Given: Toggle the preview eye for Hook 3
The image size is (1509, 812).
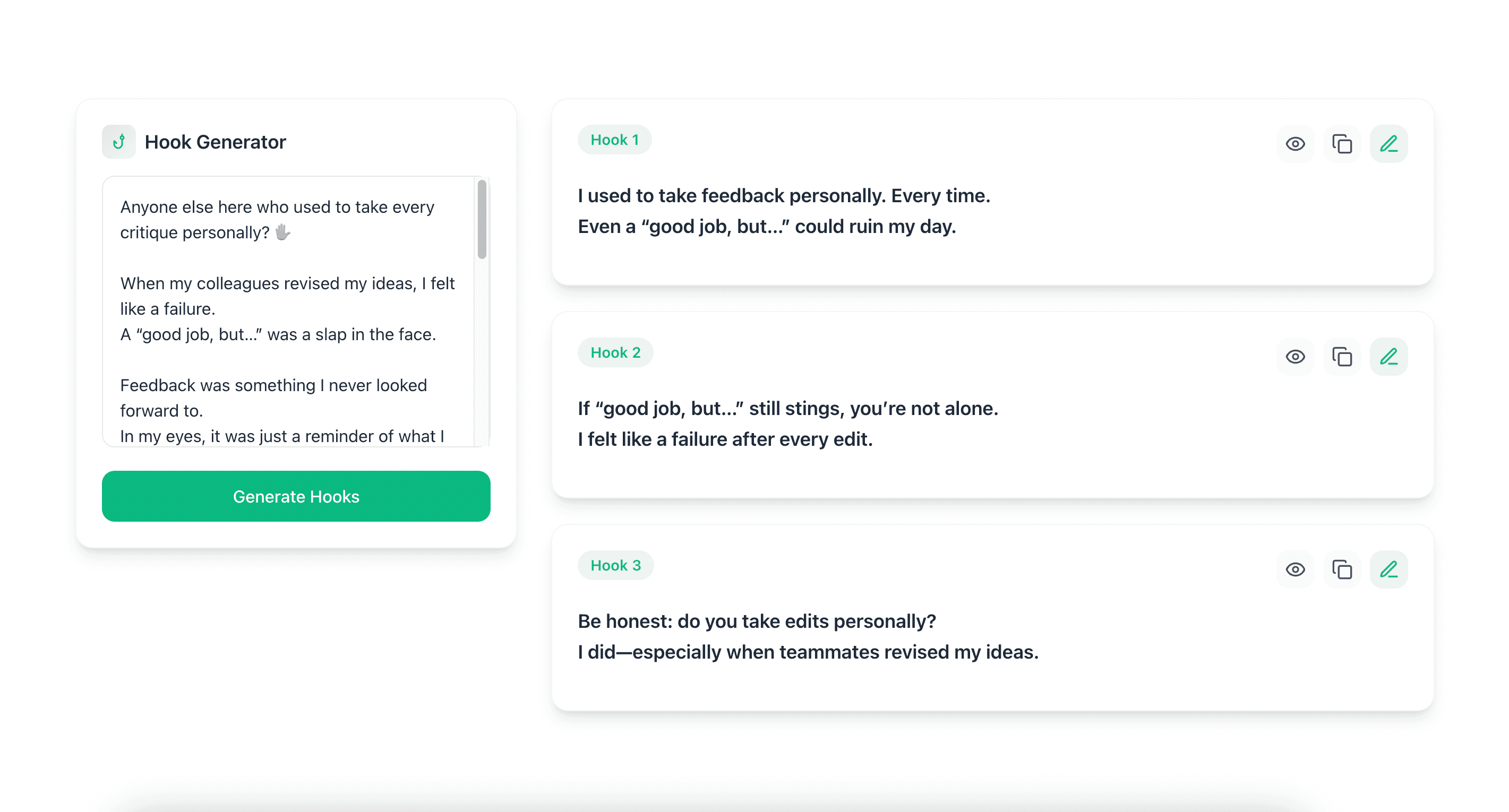Looking at the screenshot, I should coord(1295,568).
